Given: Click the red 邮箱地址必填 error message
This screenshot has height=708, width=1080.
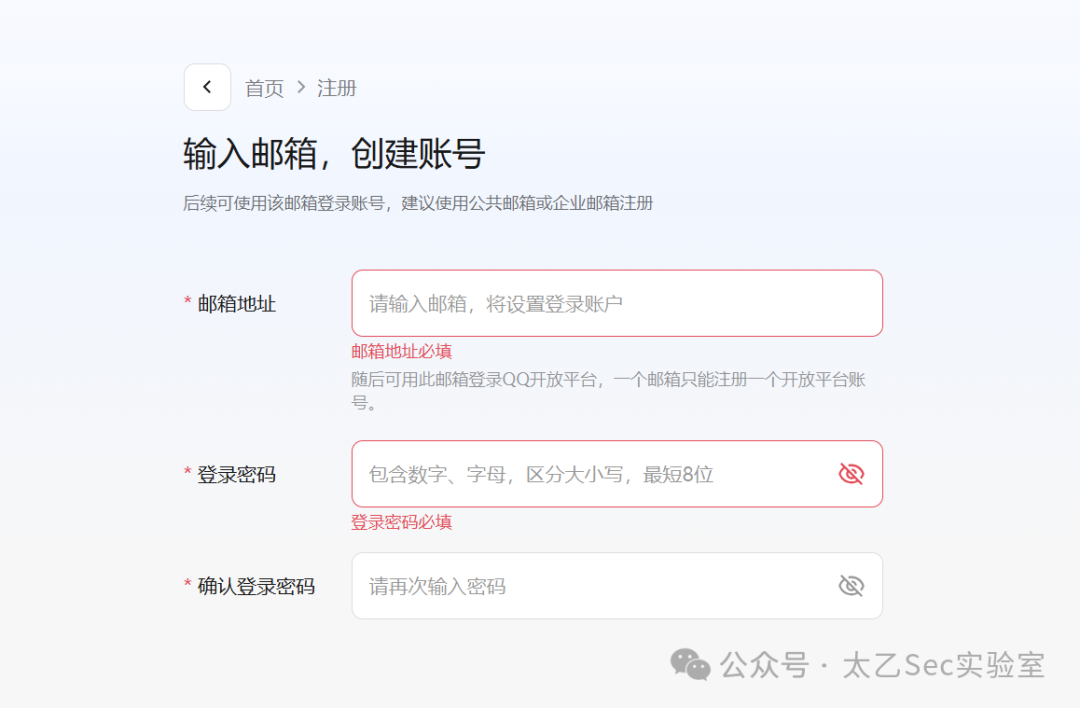Looking at the screenshot, I should point(398,351).
